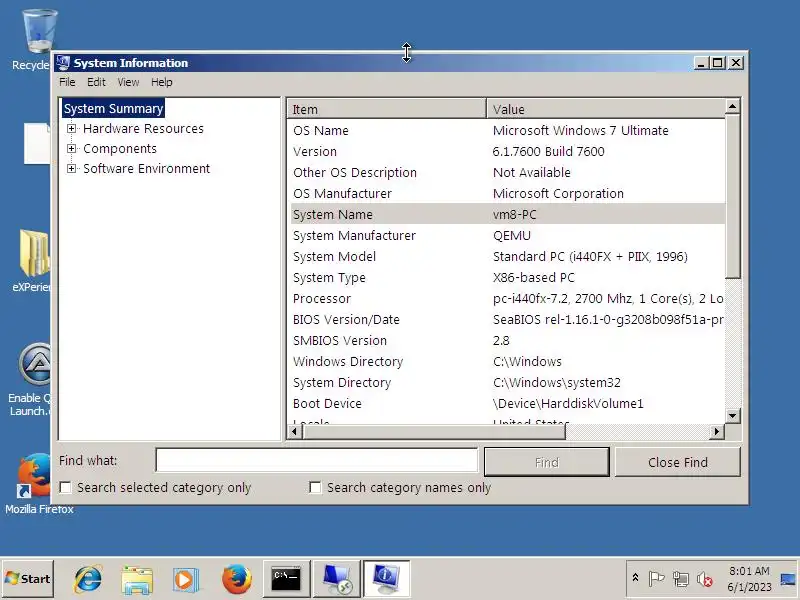Open Action Center flag tray icon

[x=656, y=579]
